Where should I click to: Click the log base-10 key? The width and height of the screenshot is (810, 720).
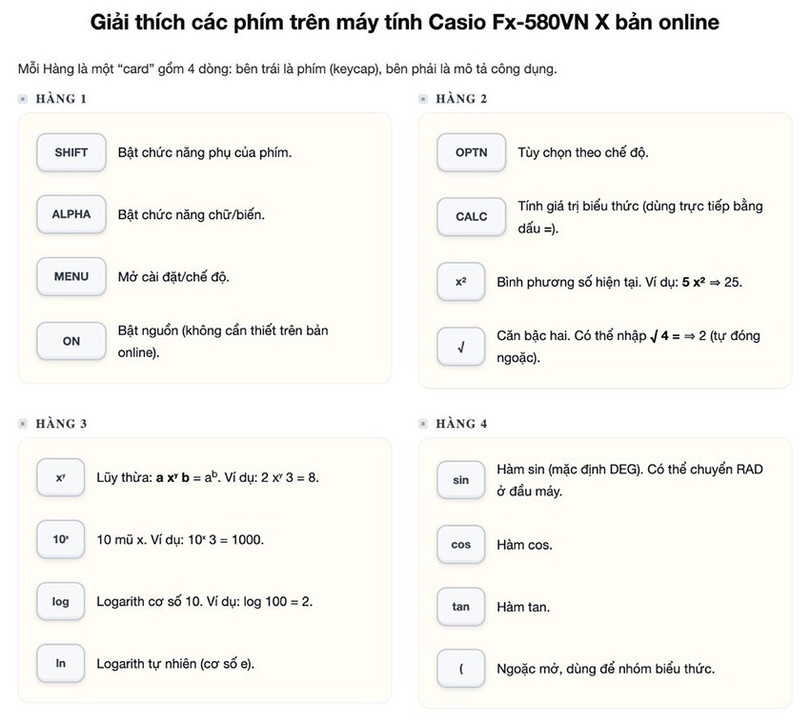(x=60, y=602)
